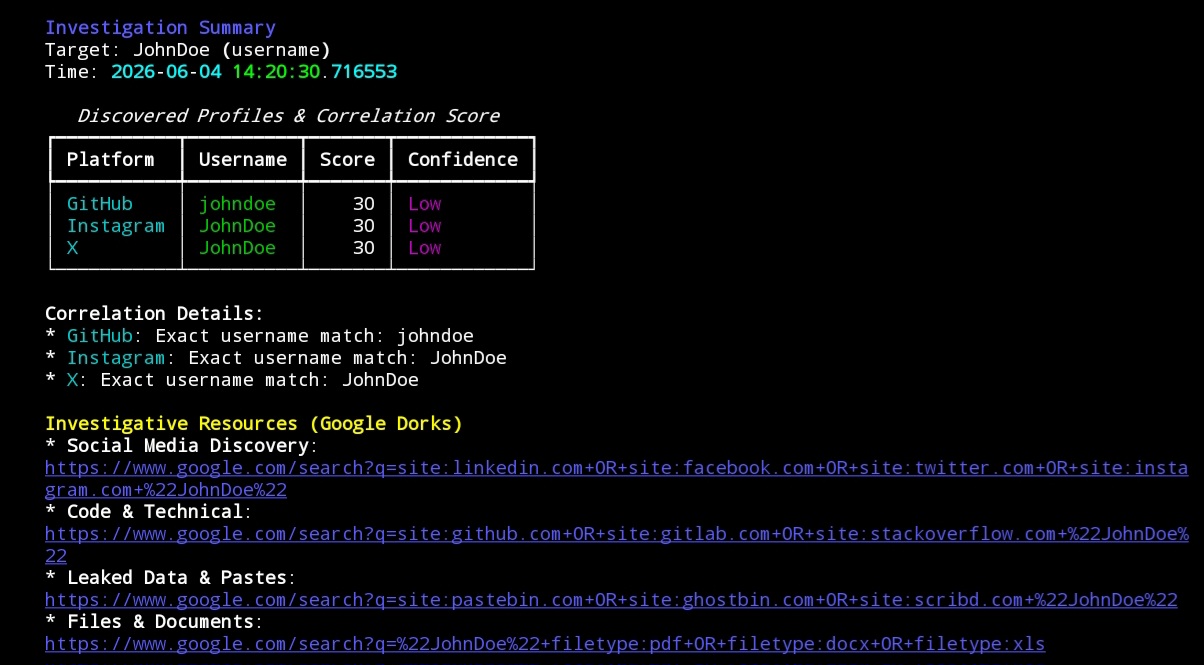Viewport: 1204px width, 665px height.
Task: Click the Correlation Details: heading
Action: [x=155, y=314]
